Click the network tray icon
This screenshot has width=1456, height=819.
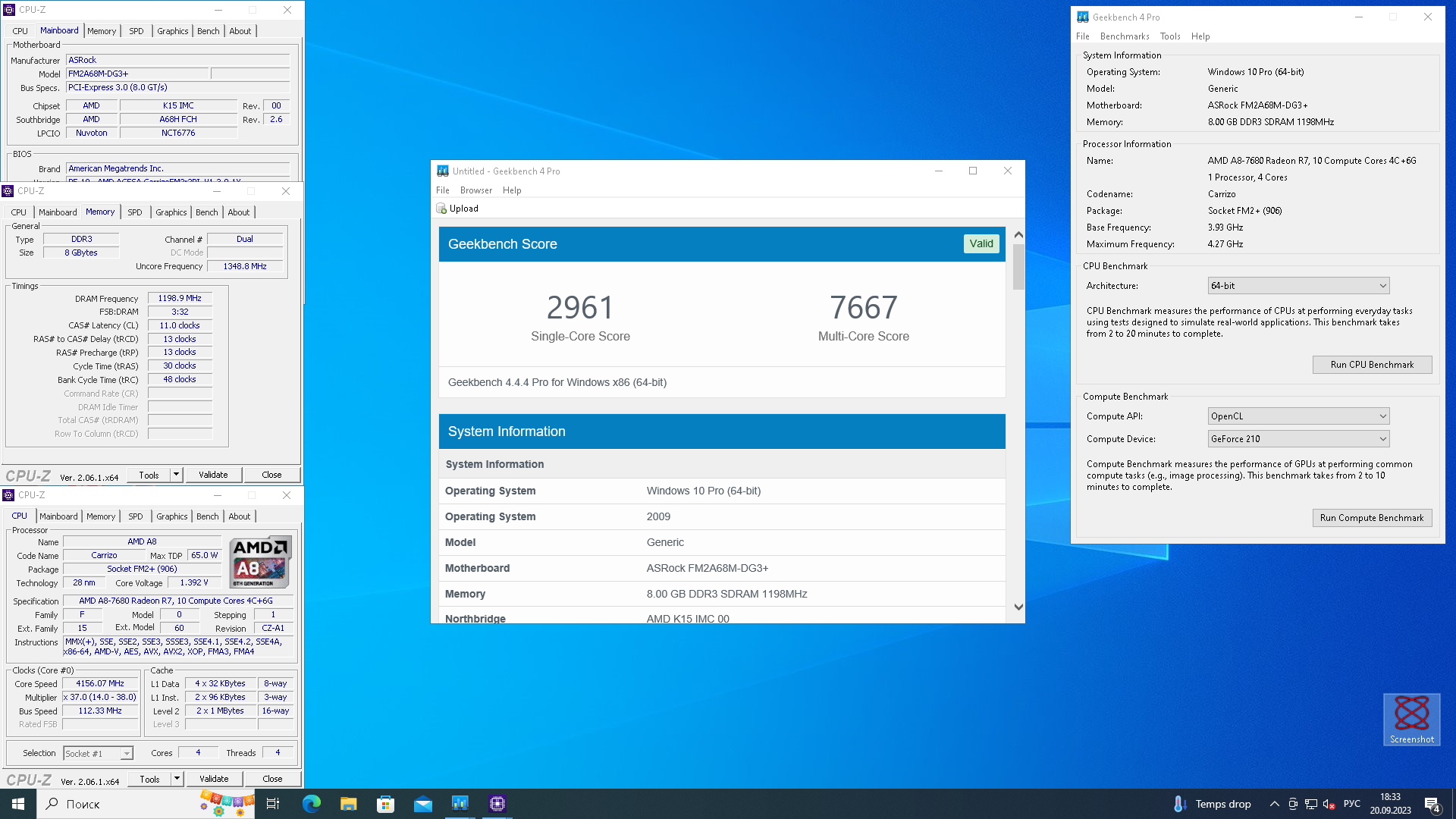click(1310, 804)
